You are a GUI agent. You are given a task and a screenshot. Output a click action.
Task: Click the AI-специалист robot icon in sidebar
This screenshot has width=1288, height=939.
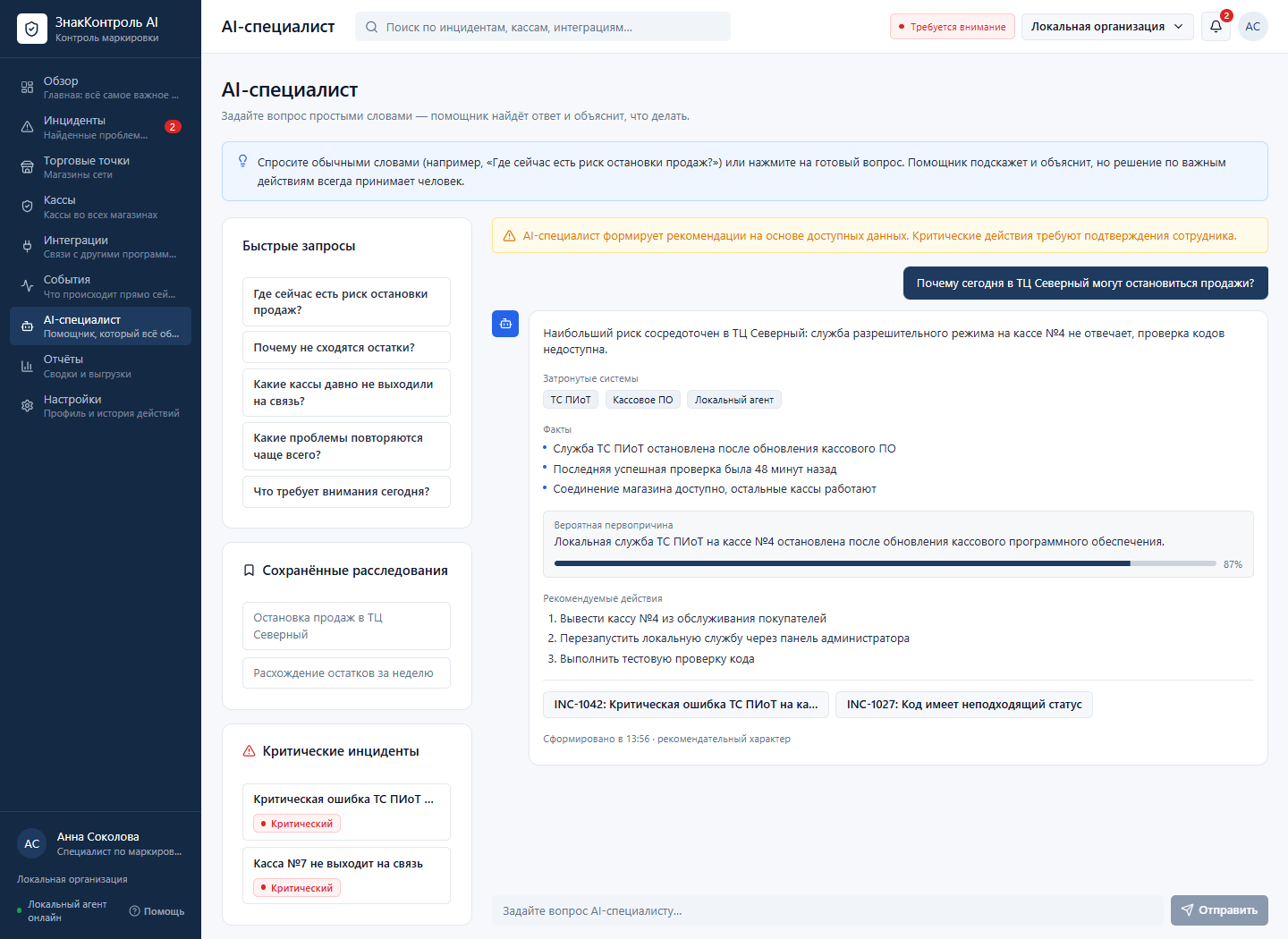point(27,326)
